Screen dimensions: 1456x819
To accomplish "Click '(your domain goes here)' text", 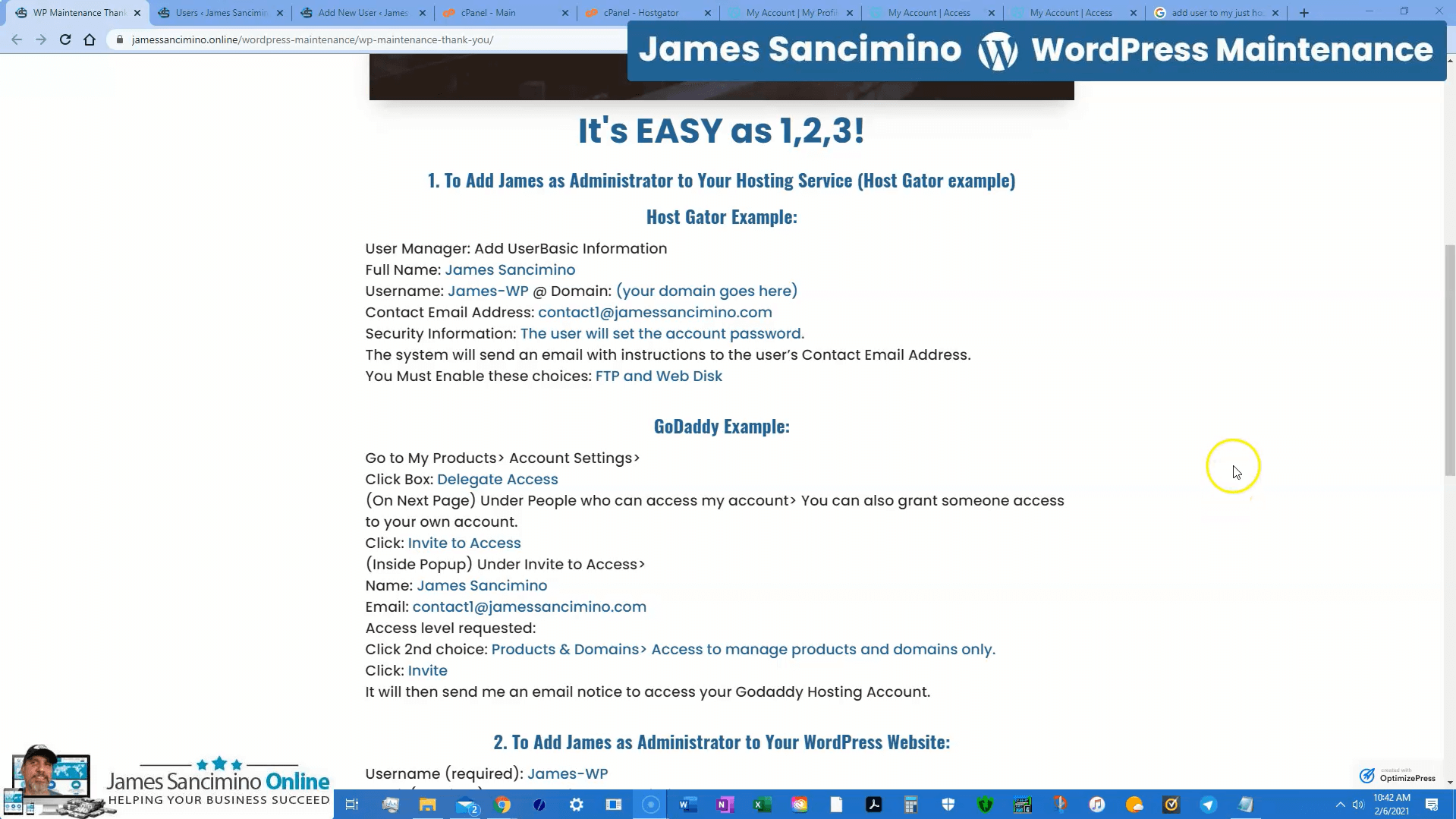I will point(706,291).
